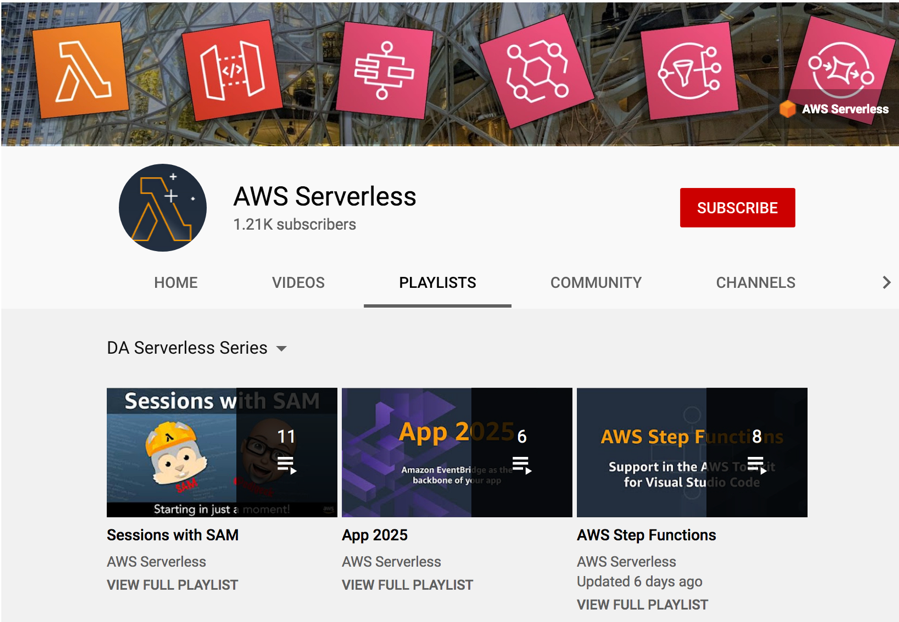Image resolution: width=899 pixels, height=622 pixels.
Task: Click playlist icon on AWS Step Functions thumbnail
Action: coord(757,465)
